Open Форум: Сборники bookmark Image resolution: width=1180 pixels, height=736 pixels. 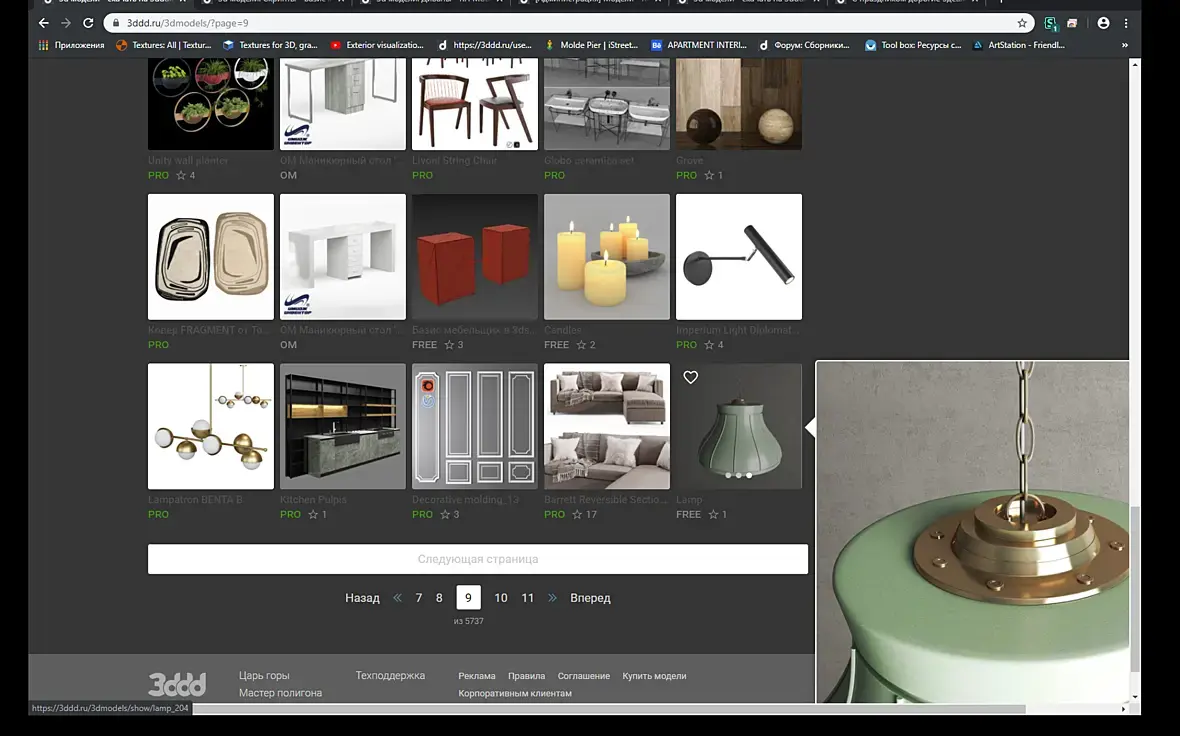pos(804,45)
